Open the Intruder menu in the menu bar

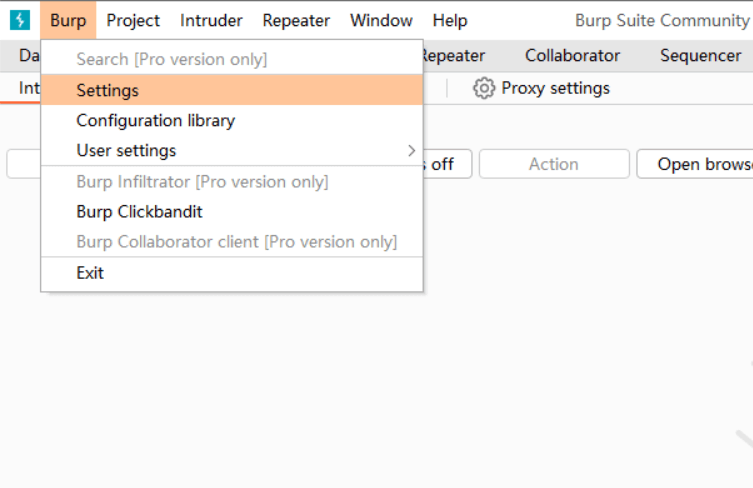pos(211,20)
